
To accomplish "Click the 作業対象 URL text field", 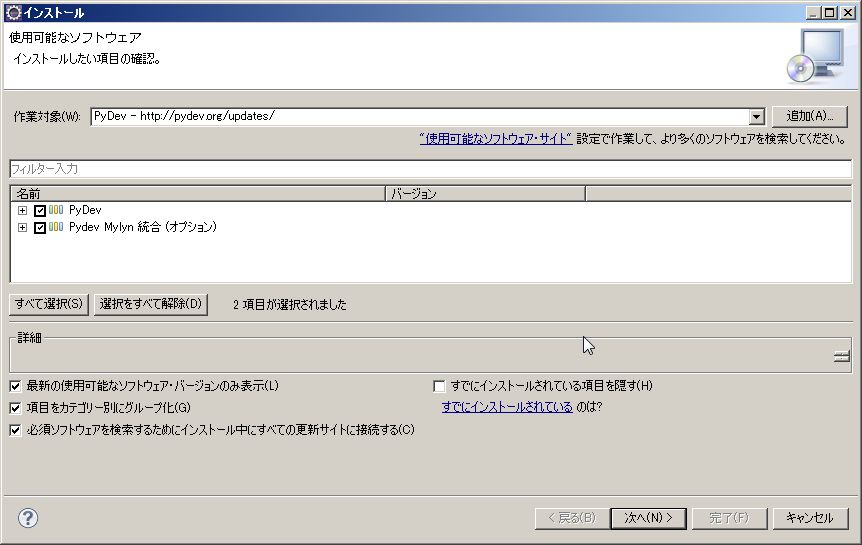I will 420,117.
